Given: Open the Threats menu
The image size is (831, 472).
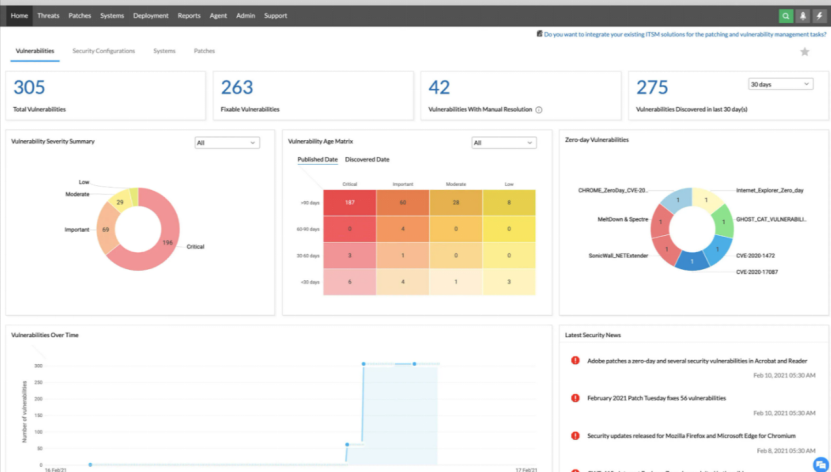Looking at the screenshot, I should coord(48,16).
